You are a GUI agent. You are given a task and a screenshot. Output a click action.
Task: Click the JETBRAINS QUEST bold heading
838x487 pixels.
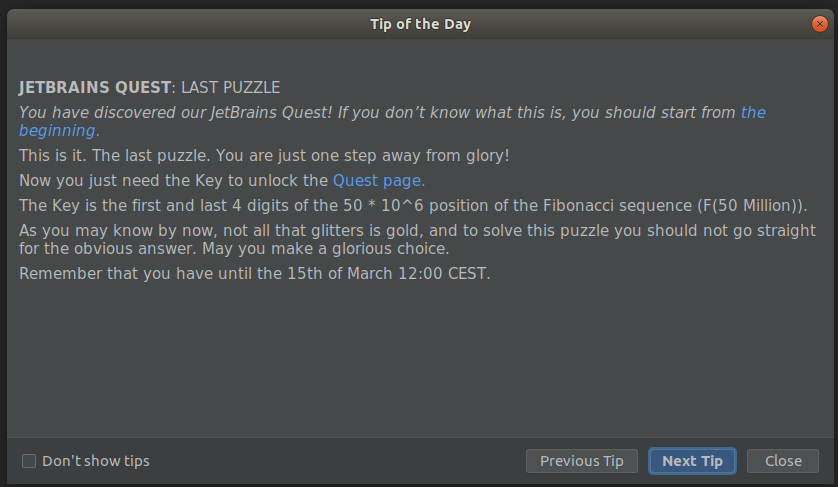point(95,88)
